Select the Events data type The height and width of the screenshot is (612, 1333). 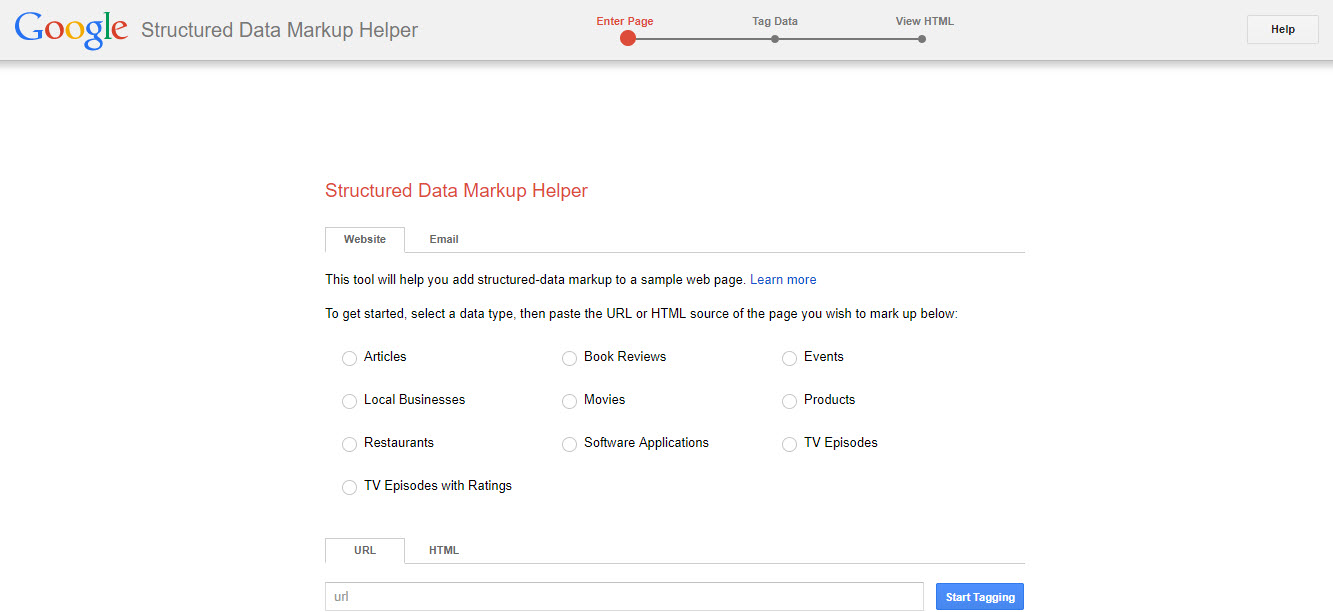pyautogui.click(x=789, y=358)
